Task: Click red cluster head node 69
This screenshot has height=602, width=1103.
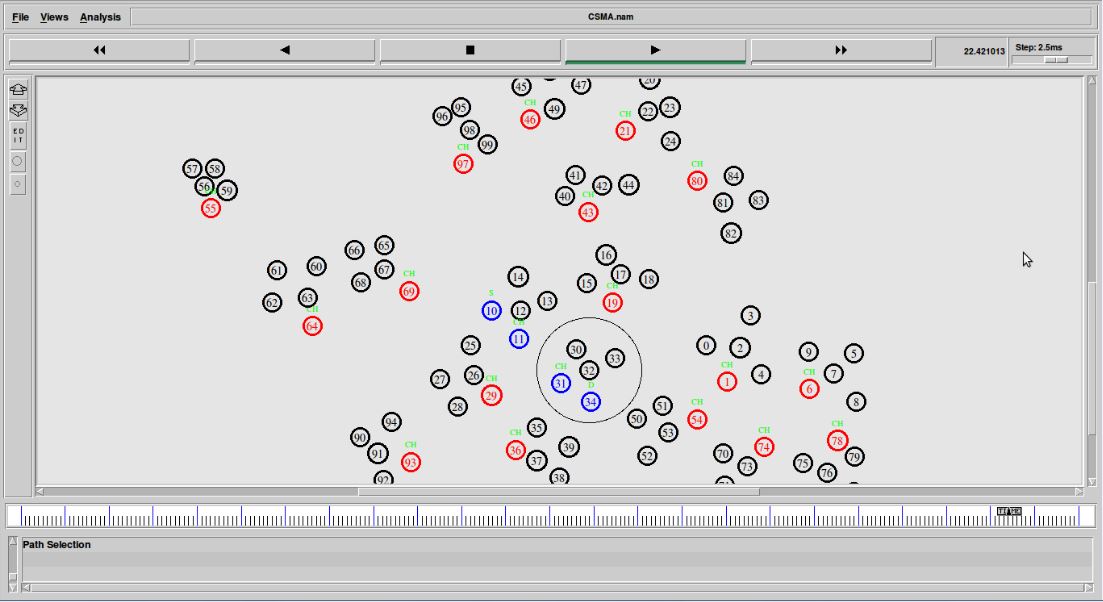Action: point(409,292)
